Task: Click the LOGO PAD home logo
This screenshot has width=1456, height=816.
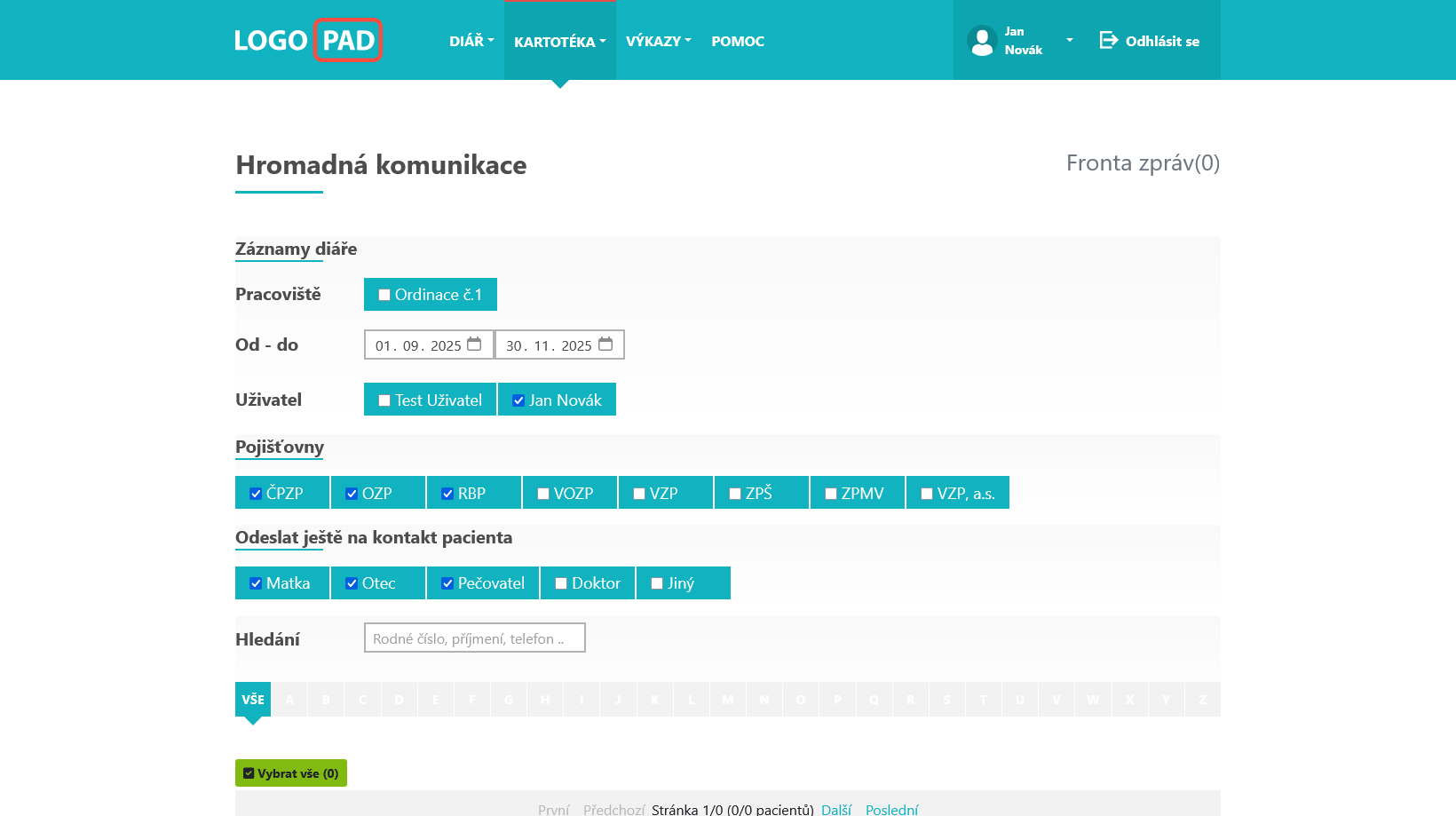Action: (x=307, y=40)
